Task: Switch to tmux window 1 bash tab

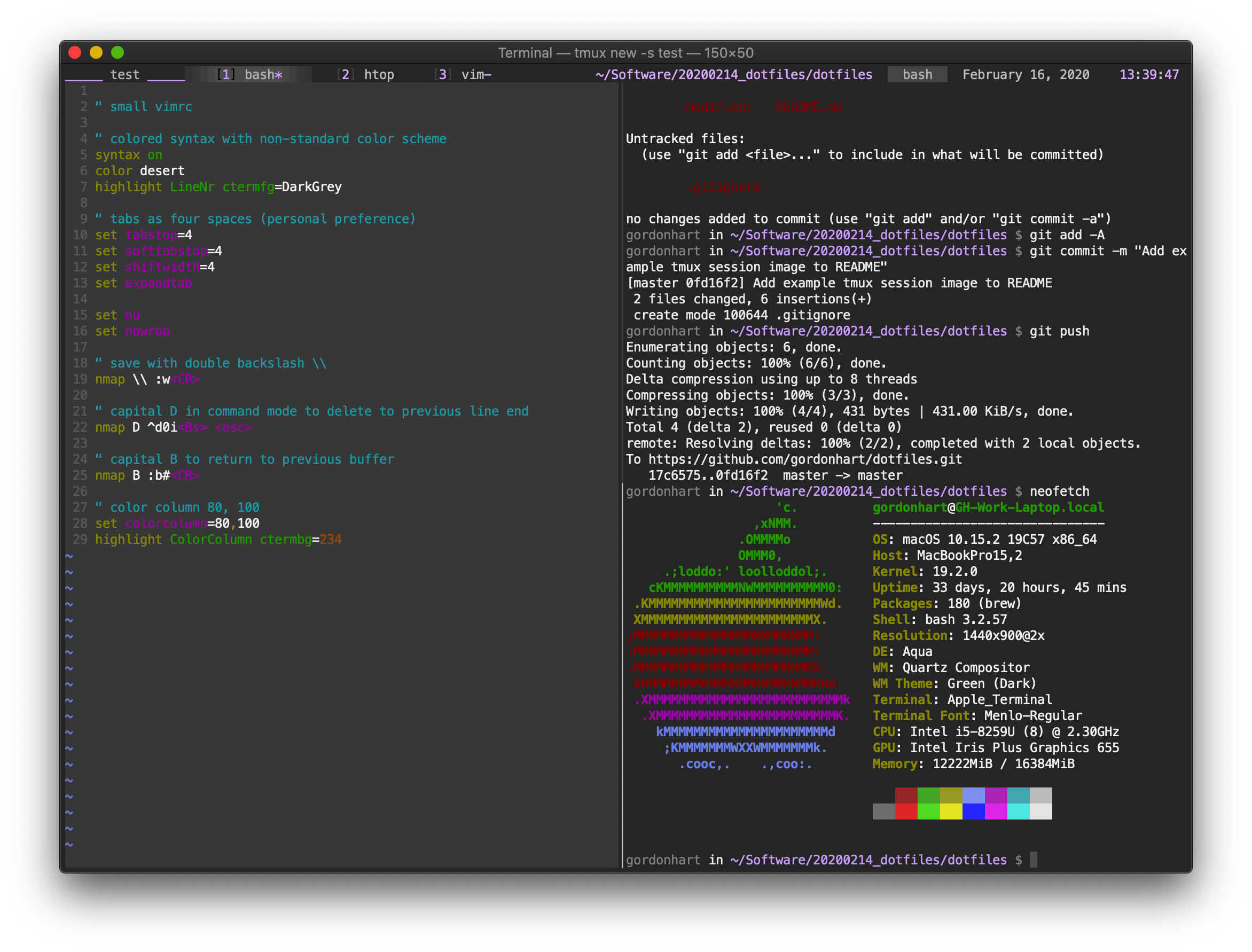Action: click(x=251, y=75)
